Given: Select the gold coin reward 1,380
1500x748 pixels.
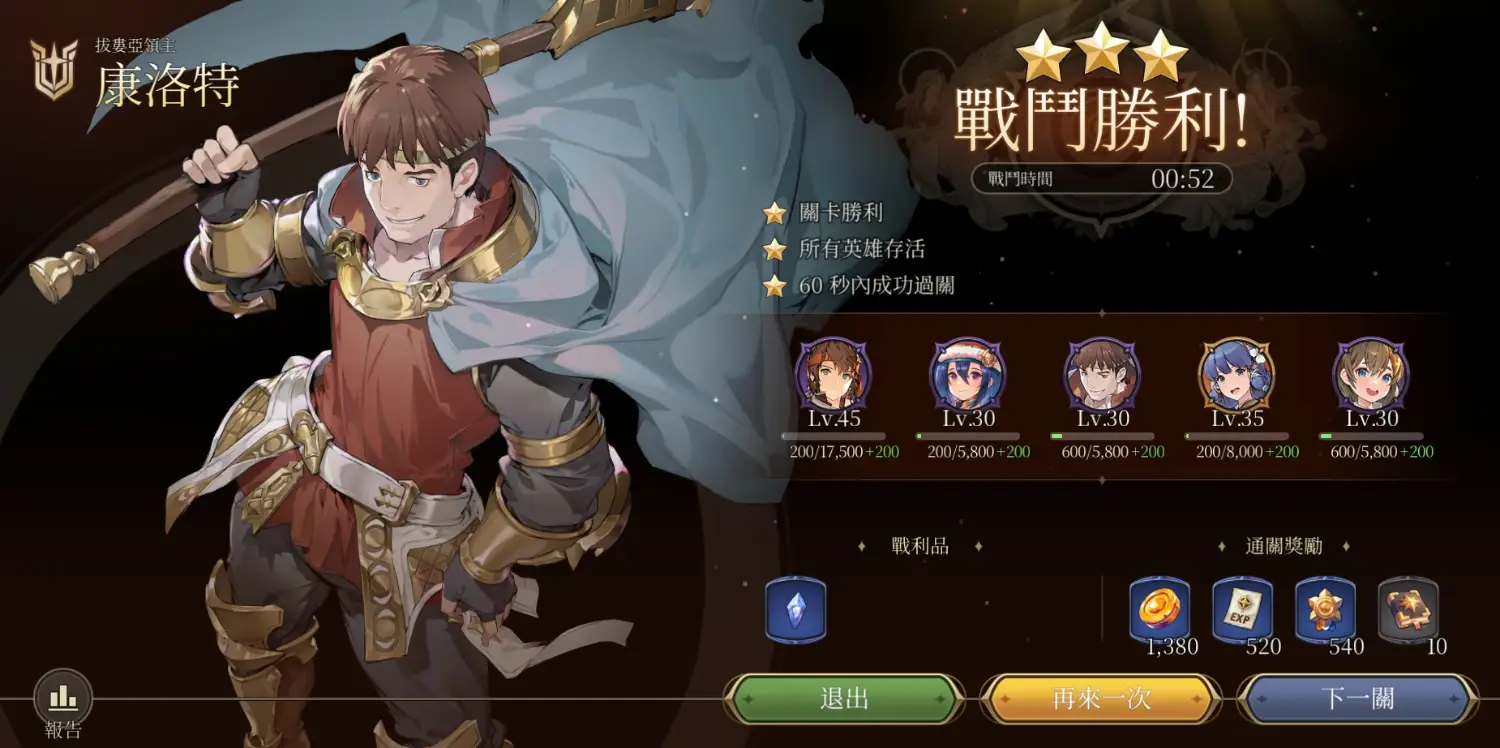Looking at the screenshot, I should pyautogui.click(x=1160, y=609).
